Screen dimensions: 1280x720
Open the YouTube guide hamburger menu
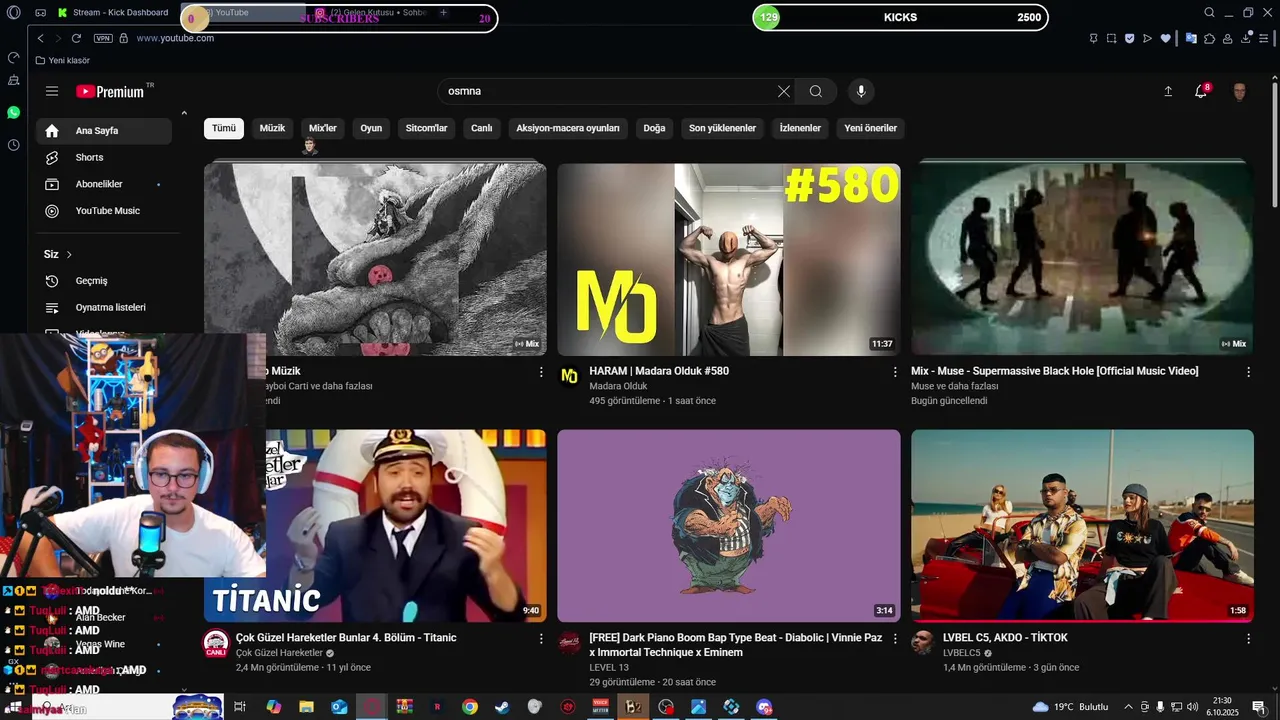52,91
